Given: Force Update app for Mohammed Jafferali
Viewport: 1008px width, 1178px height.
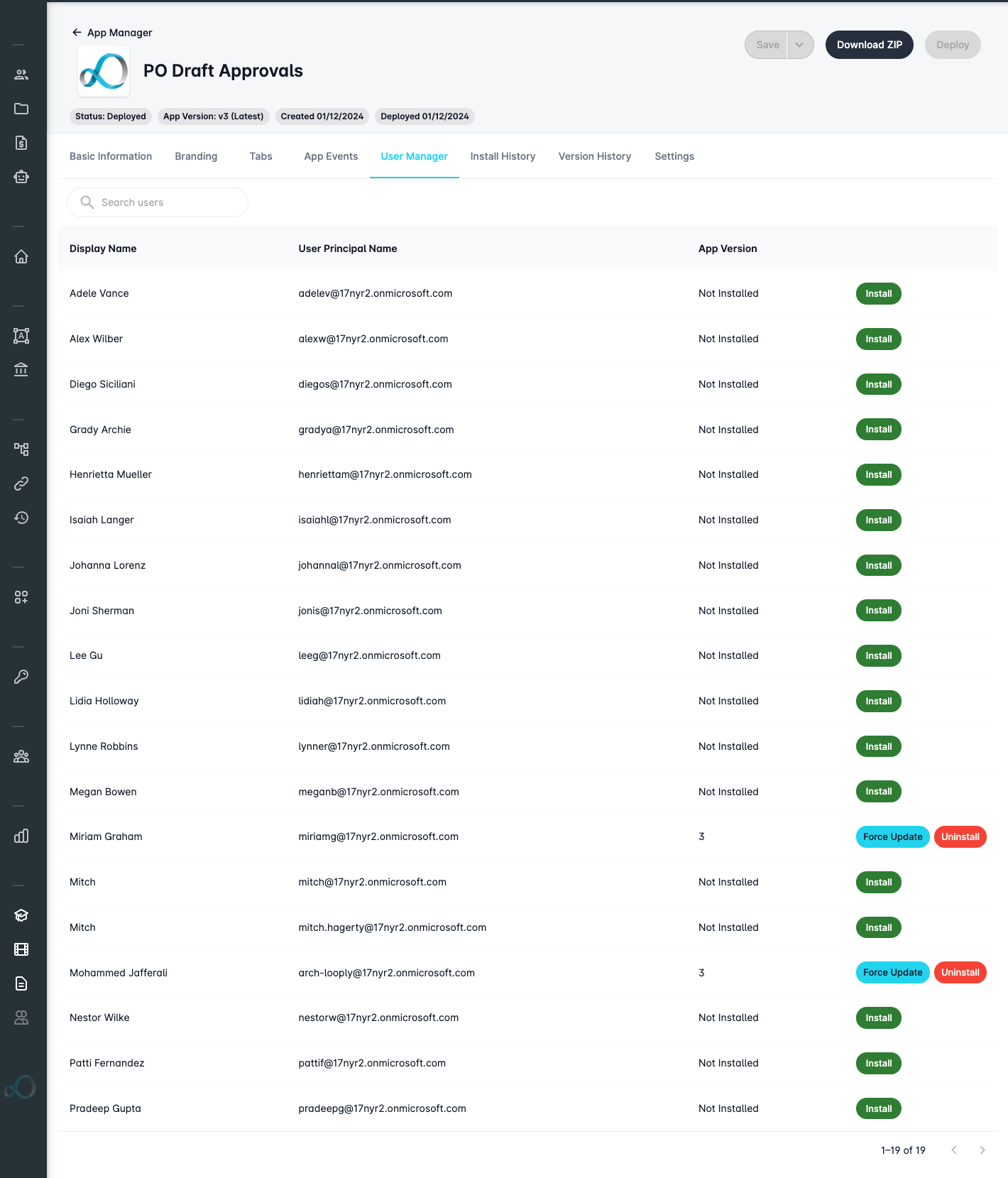Looking at the screenshot, I should coord(892,973).
